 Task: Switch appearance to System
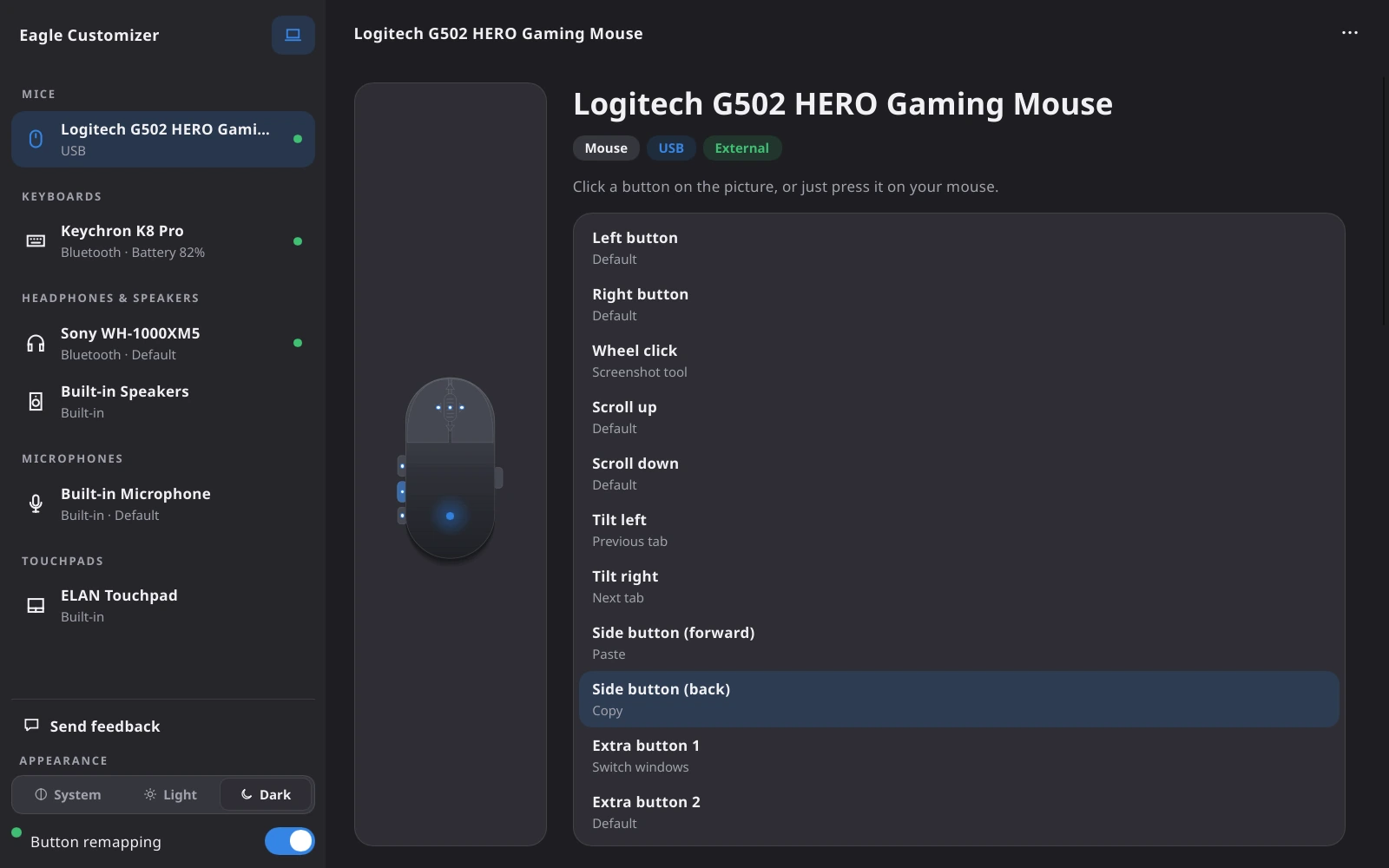click(x=67, y=794)
